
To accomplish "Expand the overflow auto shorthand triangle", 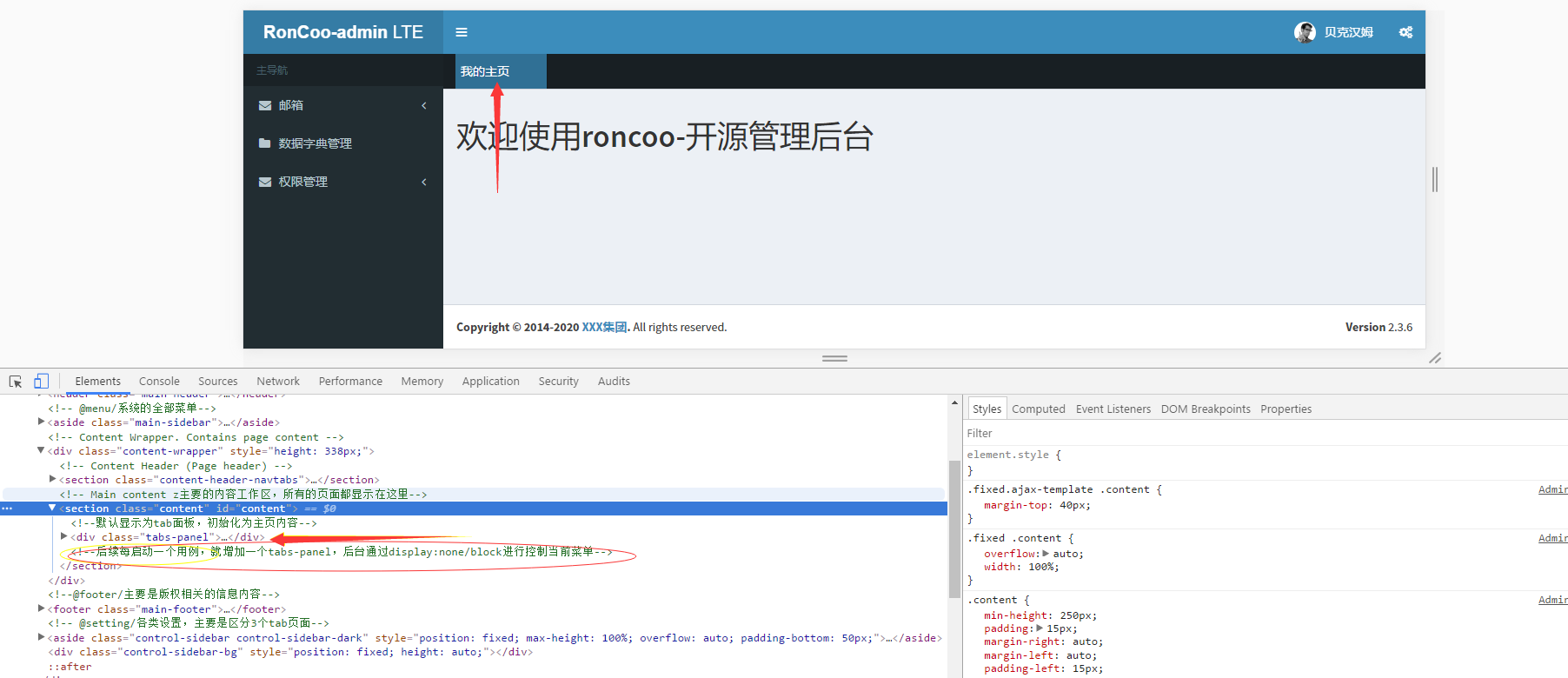I will 1046,553.
